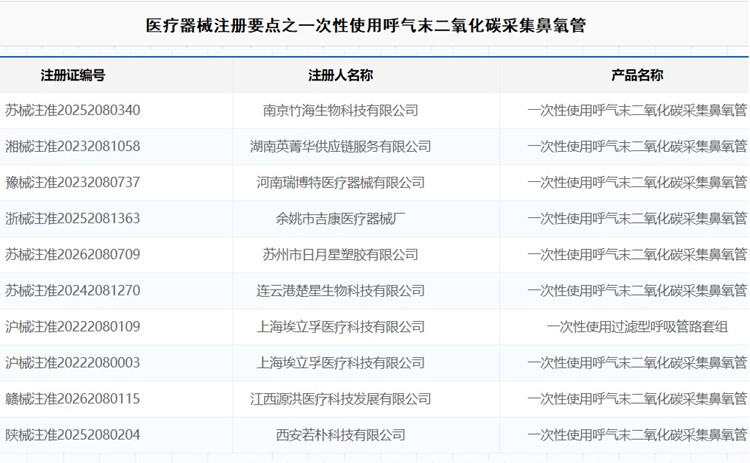Click 上海埃立孚医疗科技有限公司 in the 沪械注准20222080109 row
The width and height of the screenshot is (750, 463).
click(340, 327)
